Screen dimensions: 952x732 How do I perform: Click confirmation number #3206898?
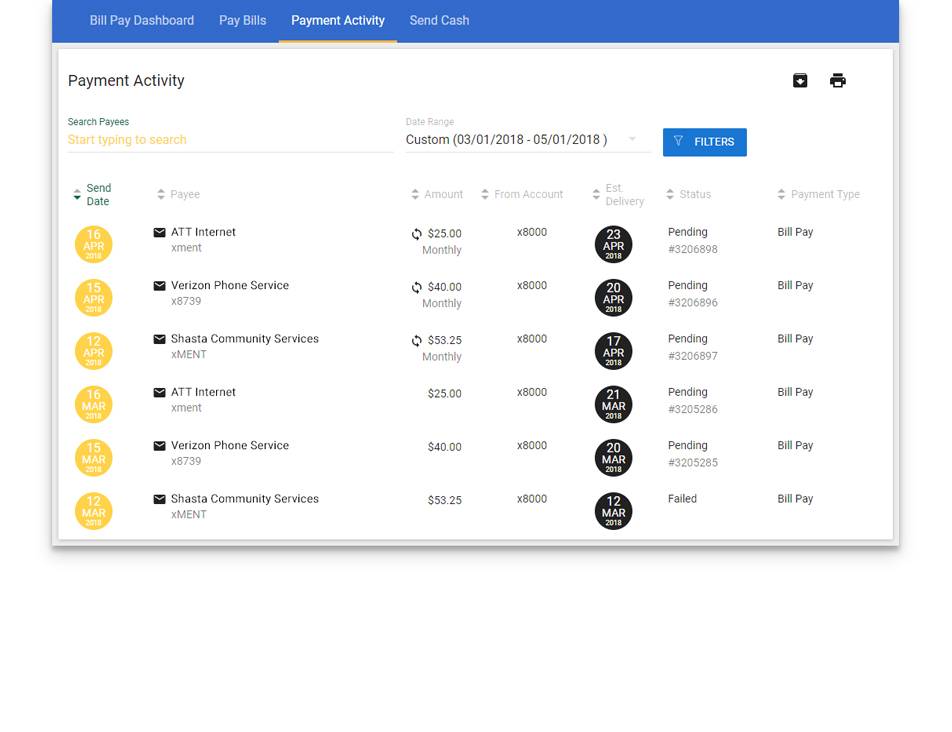pyautogui.click(x=693, y=249)
